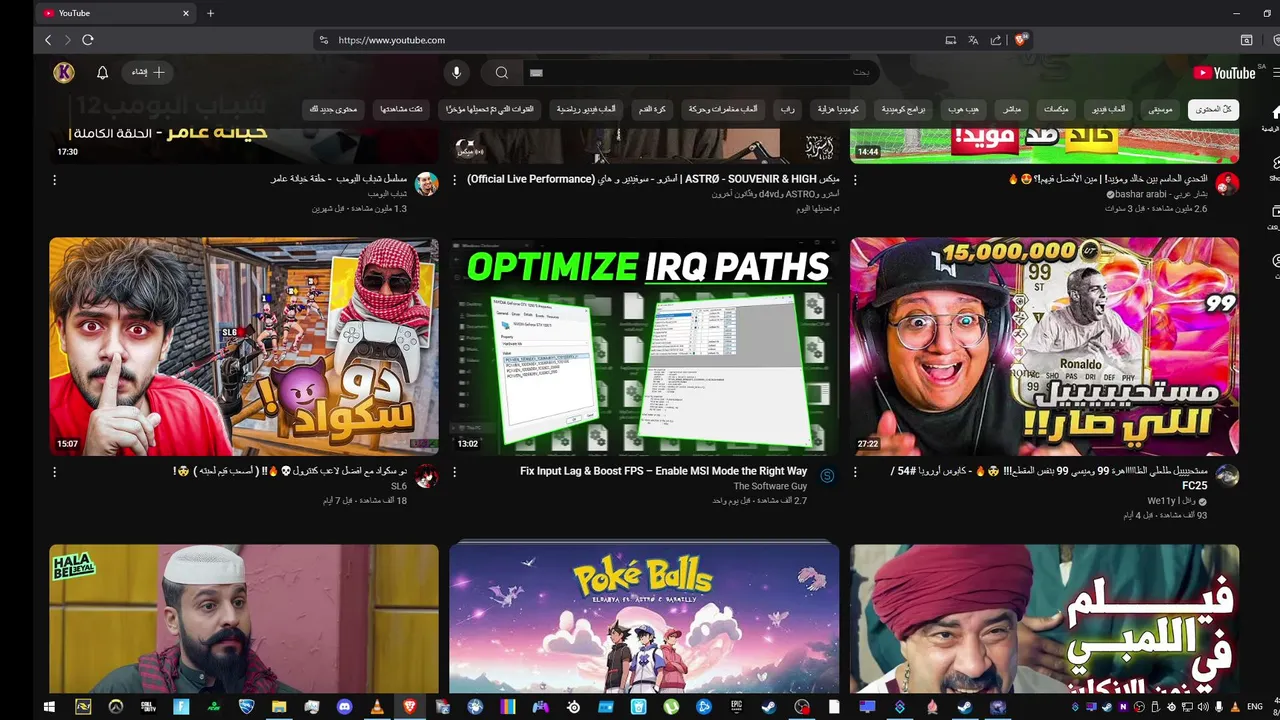Screen dimensions: 1280x720
Task: Open 'The Software Guy' channel name link
Action: click(770, 486)
